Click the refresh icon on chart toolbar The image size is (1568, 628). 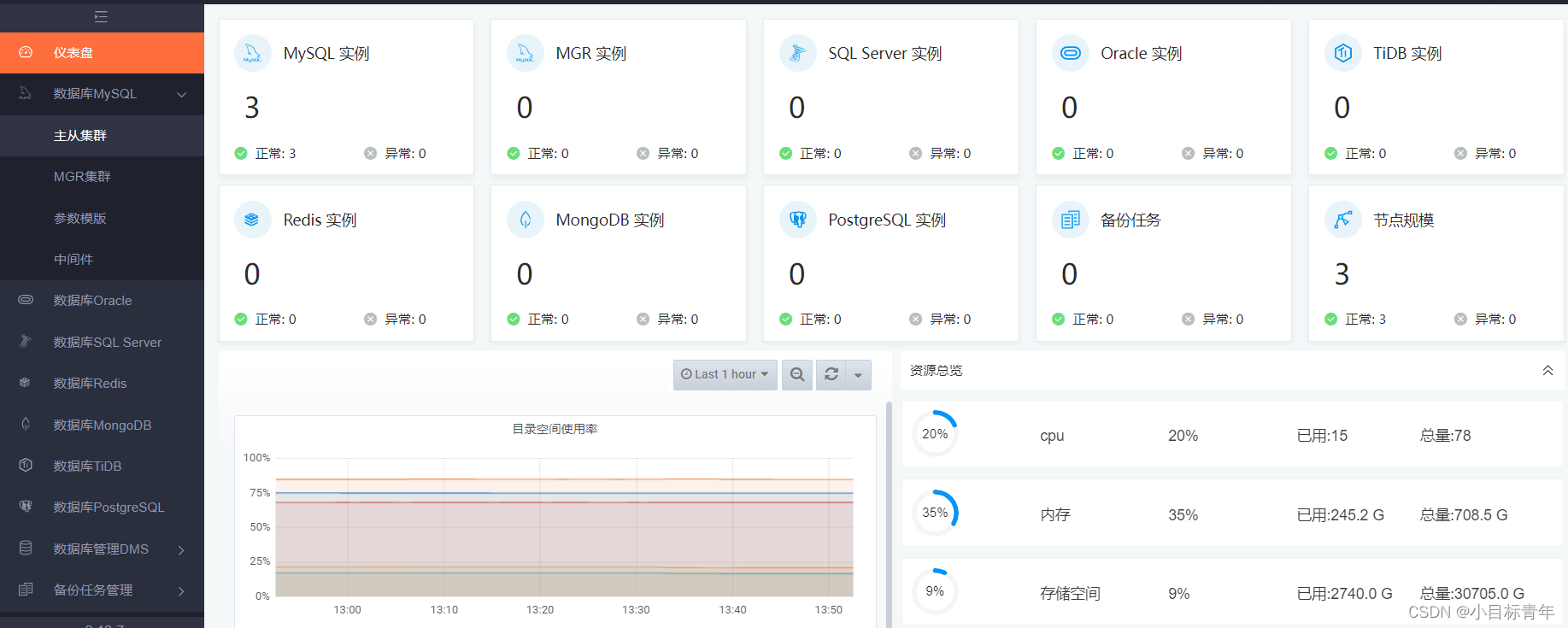click(831, 374)
